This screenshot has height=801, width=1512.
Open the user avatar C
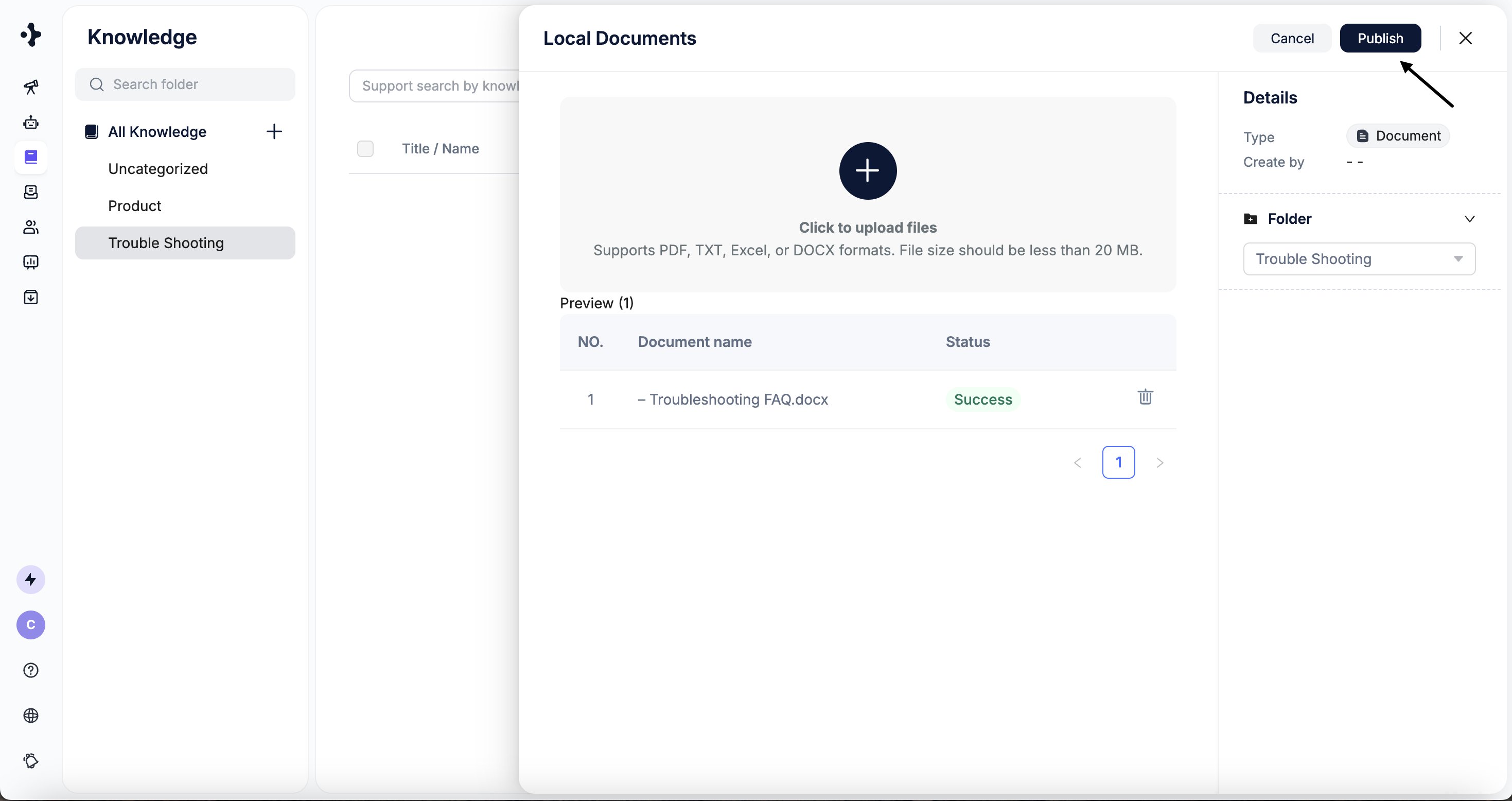tap(30, 625)
